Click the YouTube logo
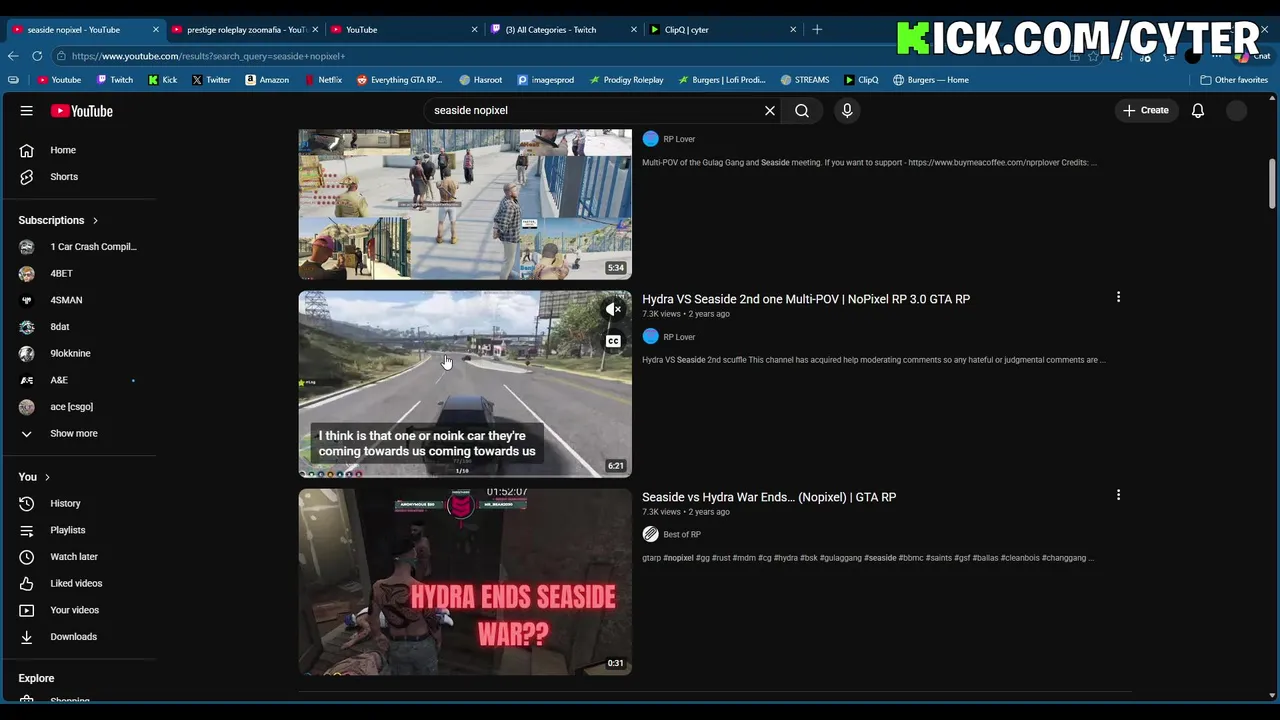The width and height of the screenshot is (1280, 720). pos(82,111)
